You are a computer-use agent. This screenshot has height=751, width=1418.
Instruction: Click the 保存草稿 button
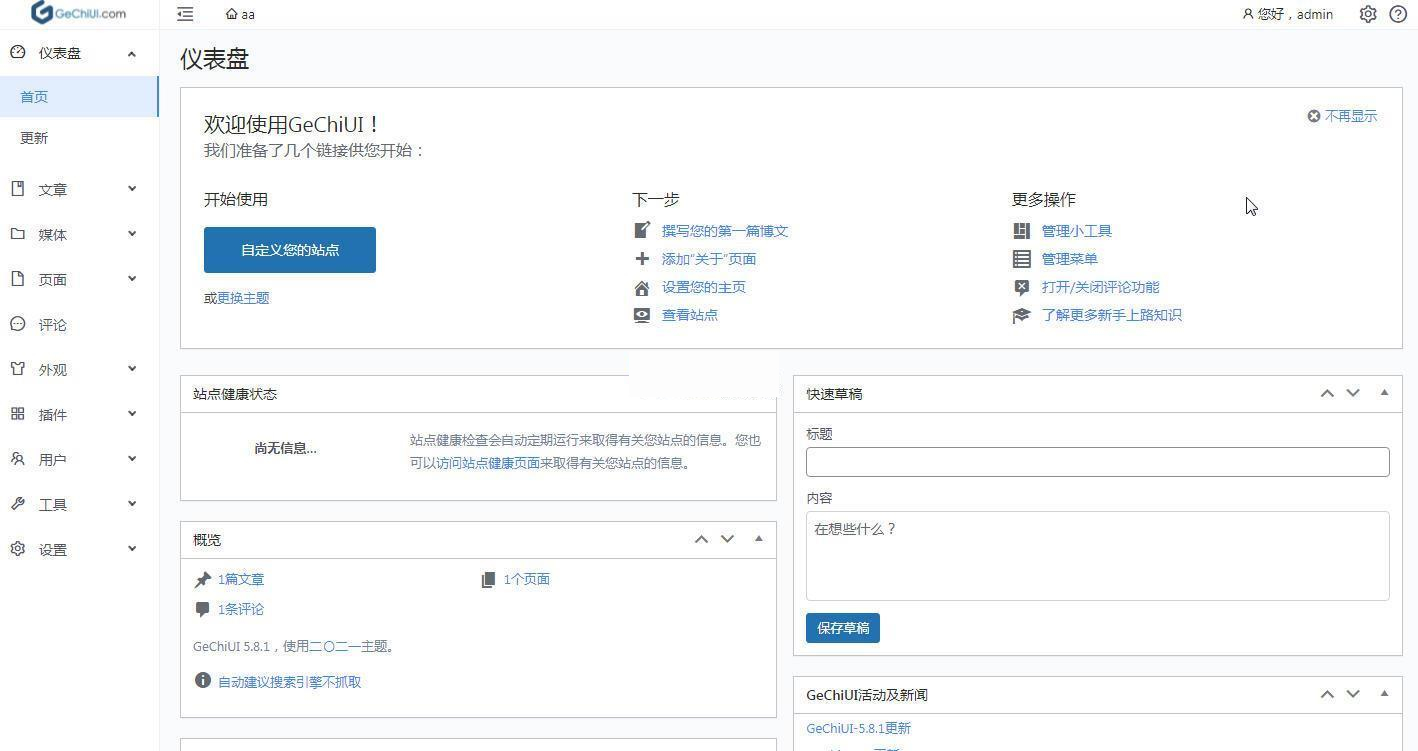click(x=843, y=628)
